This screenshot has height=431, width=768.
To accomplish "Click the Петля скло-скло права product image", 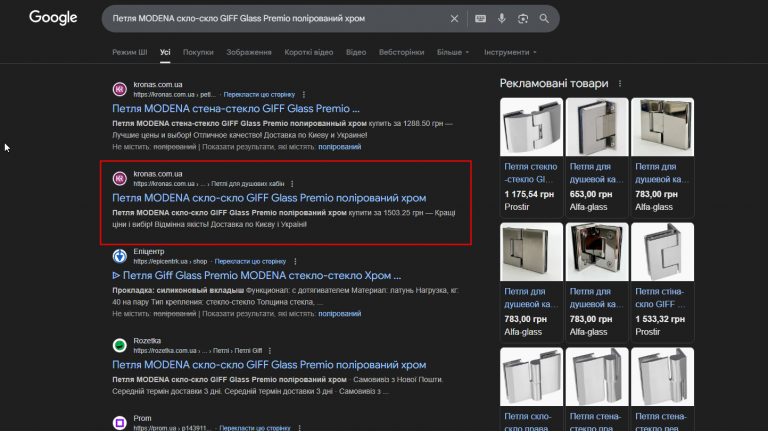I will coord(531,377).
